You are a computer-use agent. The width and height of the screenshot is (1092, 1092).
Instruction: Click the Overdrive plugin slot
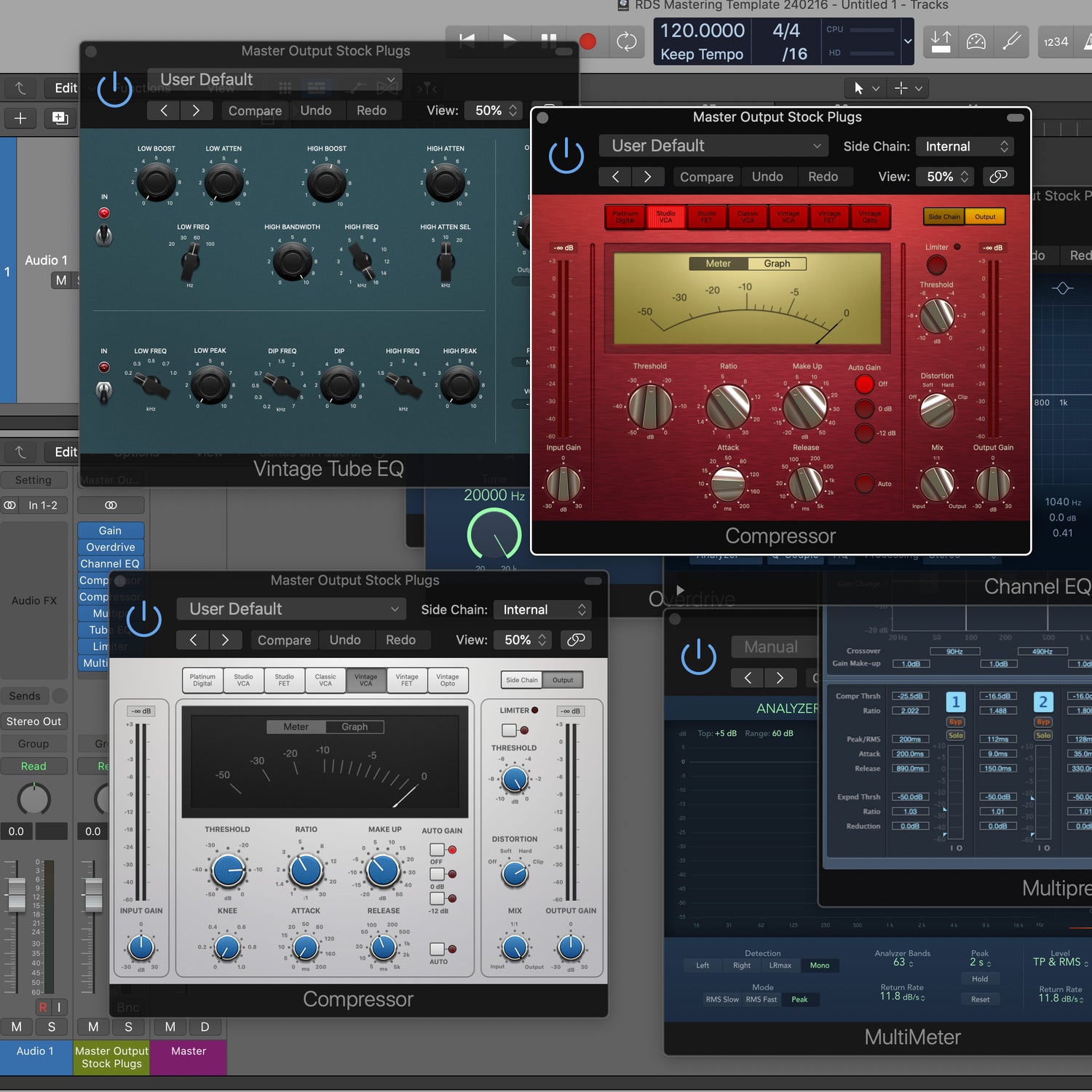point(111,547)
